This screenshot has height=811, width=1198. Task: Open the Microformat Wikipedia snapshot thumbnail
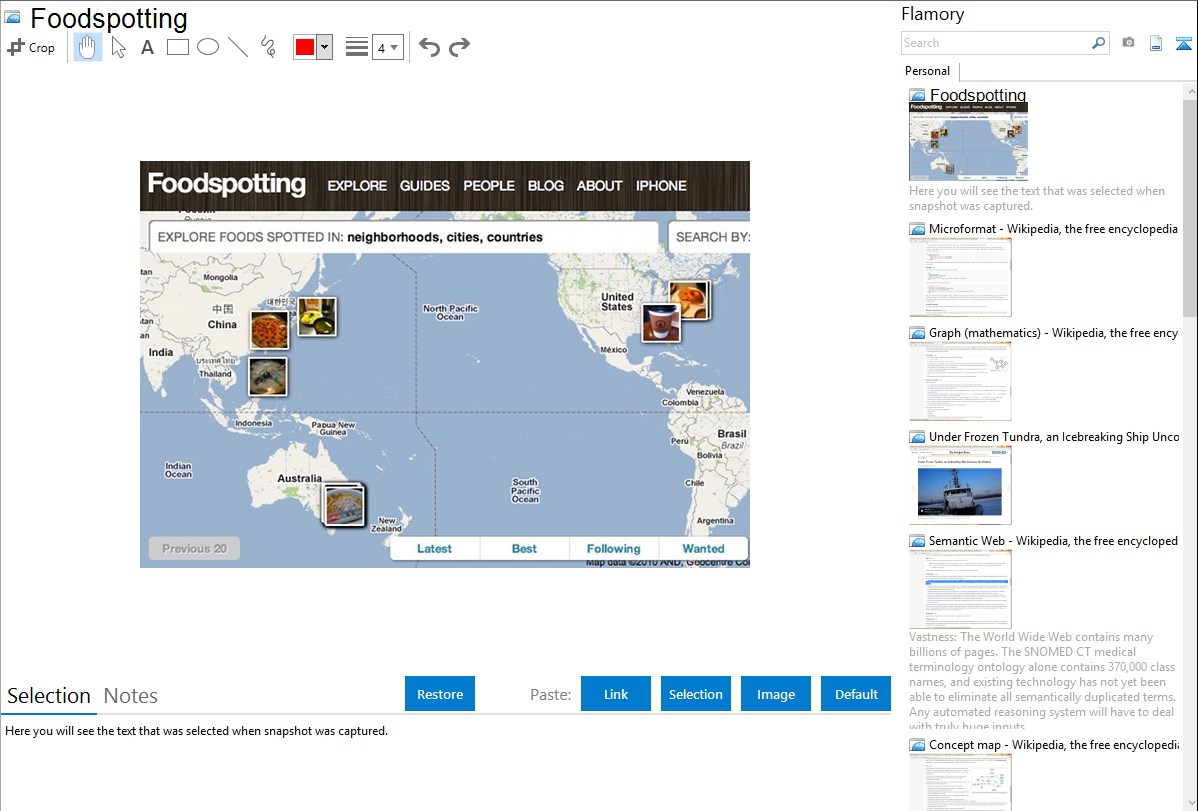coord(960,277)
